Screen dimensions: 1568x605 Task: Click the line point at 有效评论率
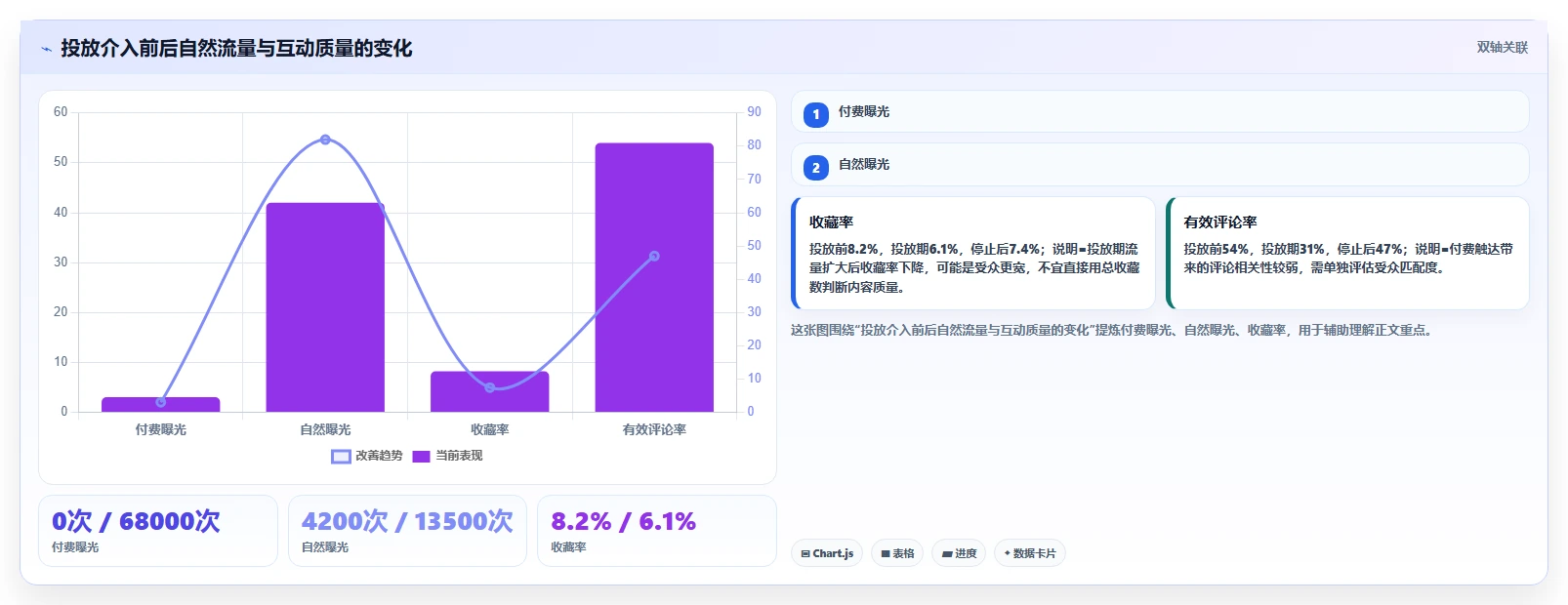pyautogui.click(x=654, y=256)
